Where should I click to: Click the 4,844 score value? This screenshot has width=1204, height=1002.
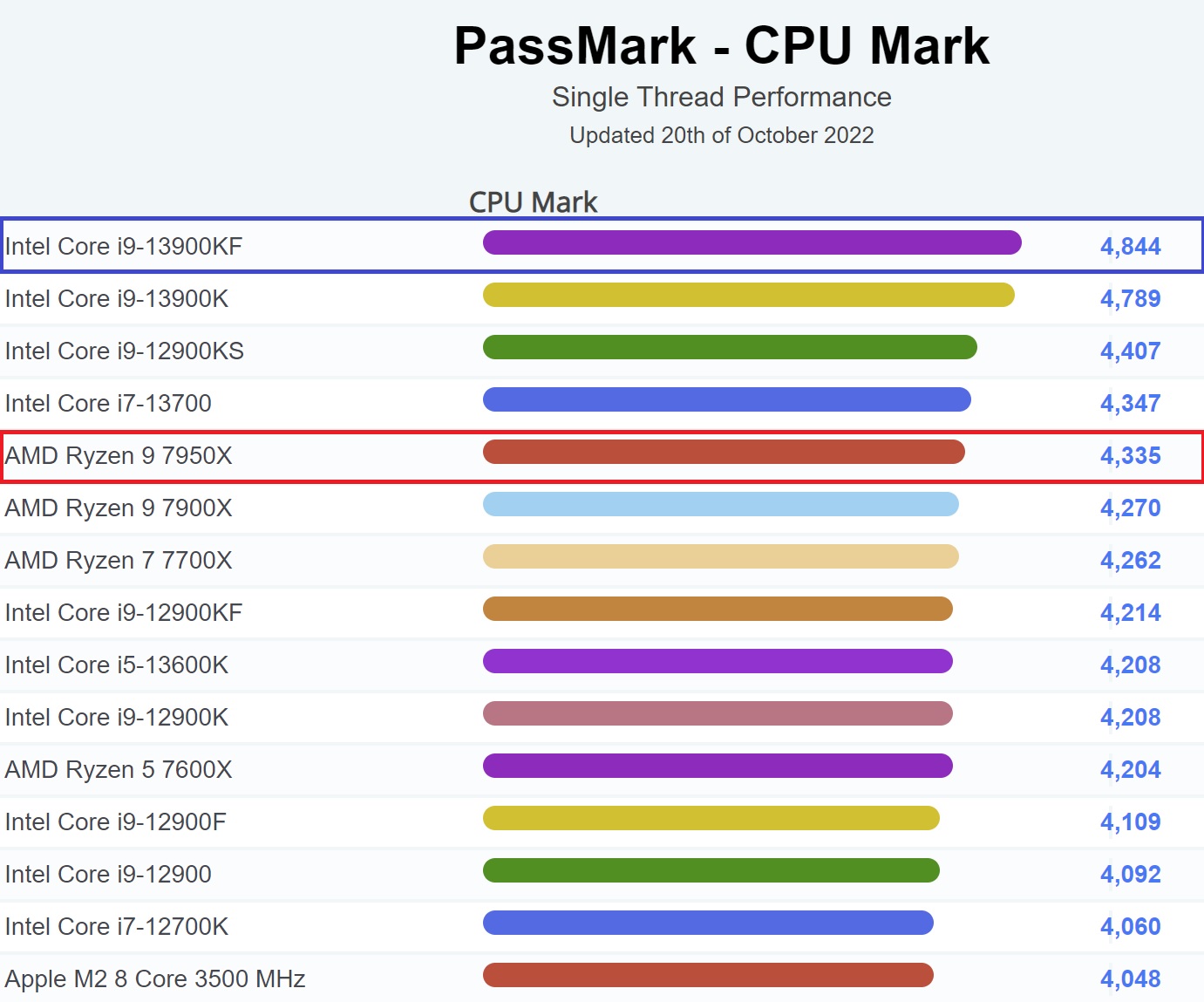tap(1130, 247)
